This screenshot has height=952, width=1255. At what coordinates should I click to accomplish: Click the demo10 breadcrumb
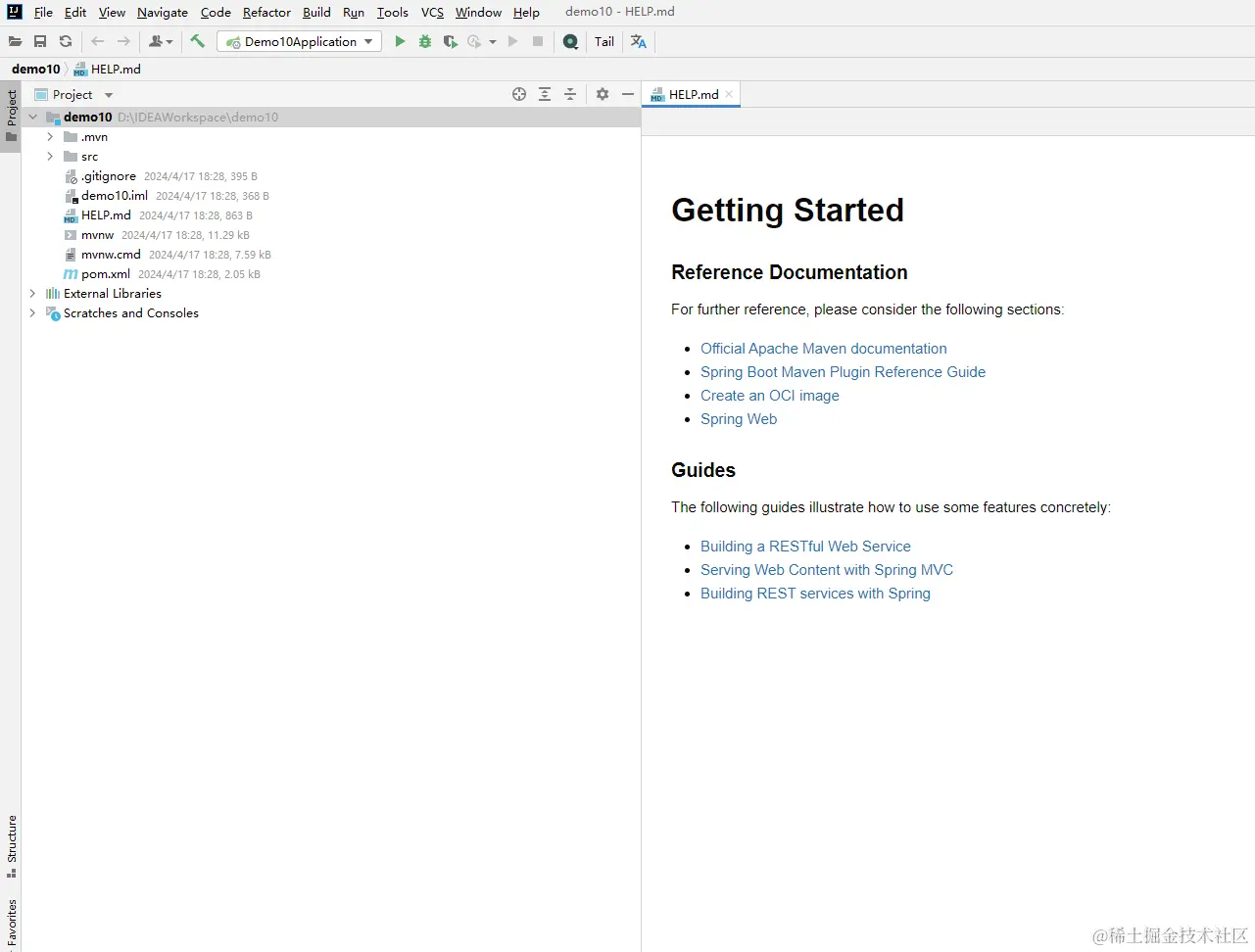[x=35, y=70]
